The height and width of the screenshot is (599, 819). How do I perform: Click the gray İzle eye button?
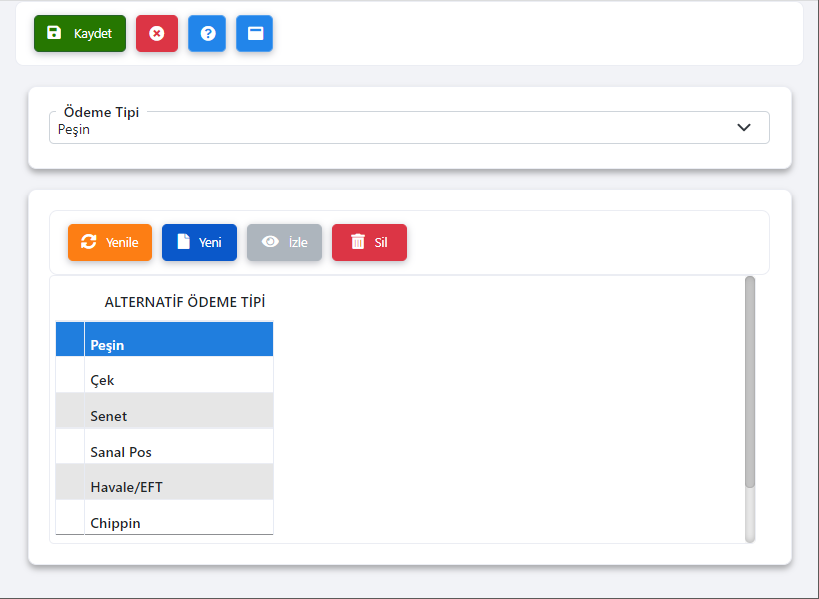click(284, 242)
